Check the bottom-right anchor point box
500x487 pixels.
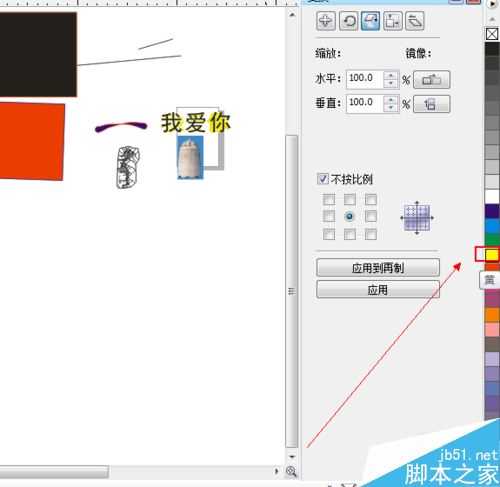coord(371,234)
